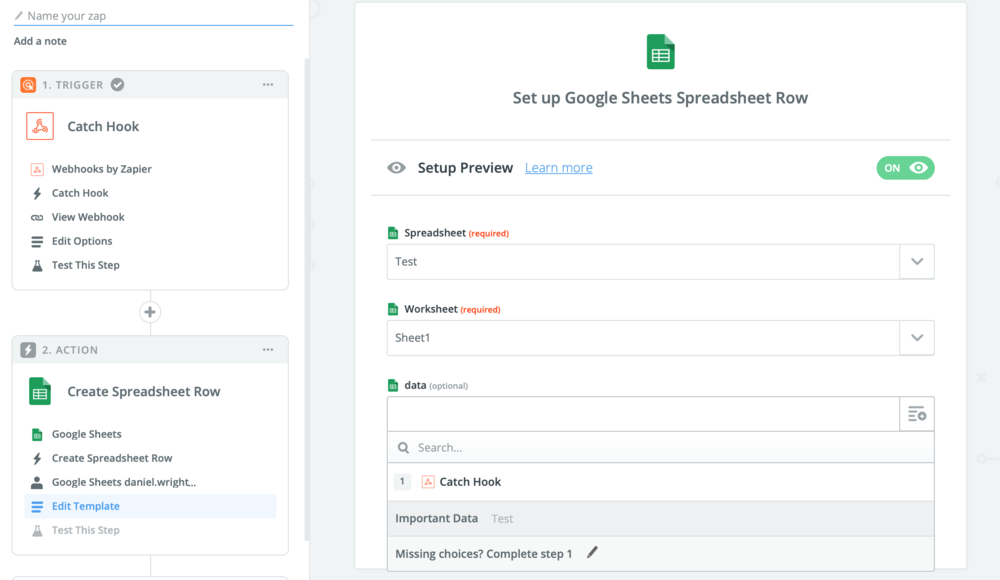This screenshot has width=1000, height=580.
Task: Add a step with the plus button
Action: [150, 312]
